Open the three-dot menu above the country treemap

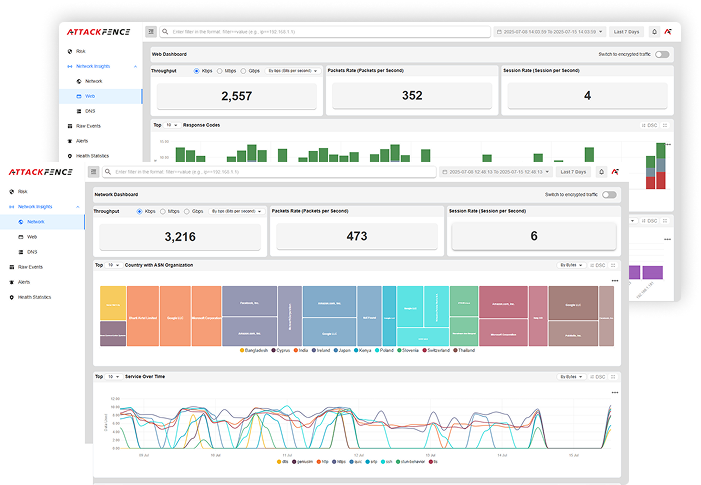click(x=615, y=281)
